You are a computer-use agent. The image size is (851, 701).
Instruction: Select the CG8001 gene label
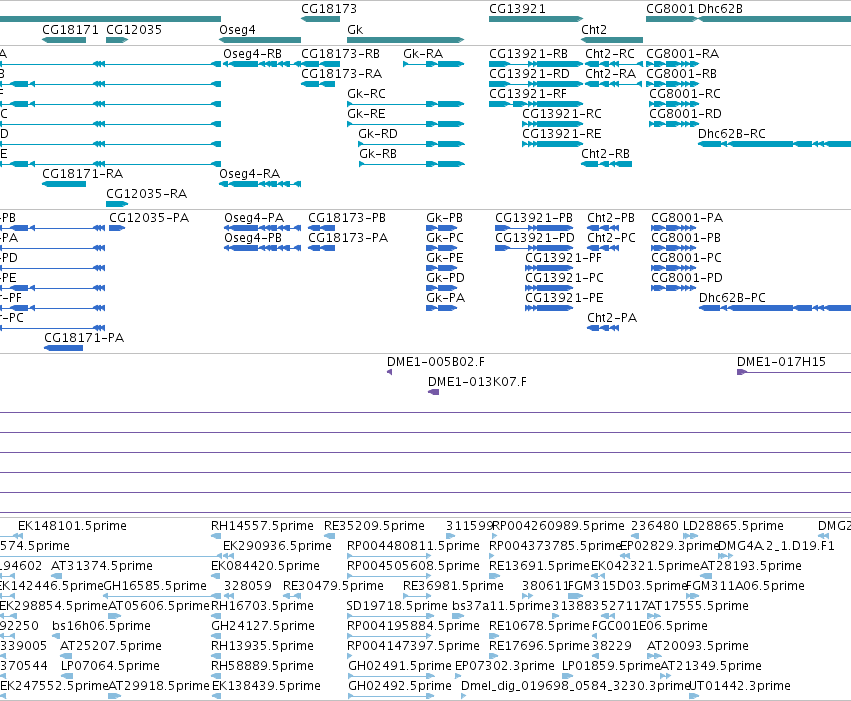(x=670, y=9)
